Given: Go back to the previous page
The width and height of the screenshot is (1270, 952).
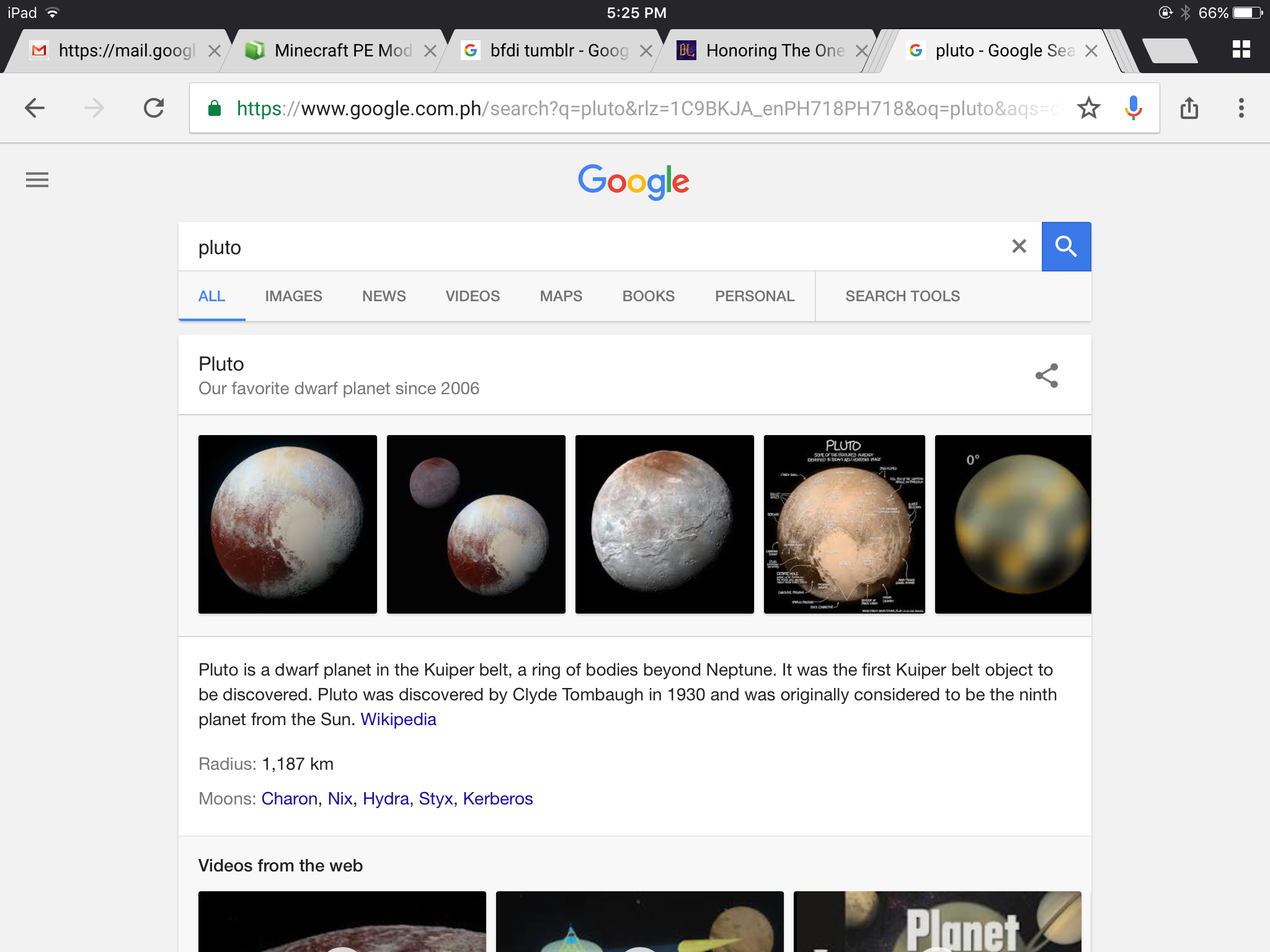Looking at the screenshot, I should (35, 108).
